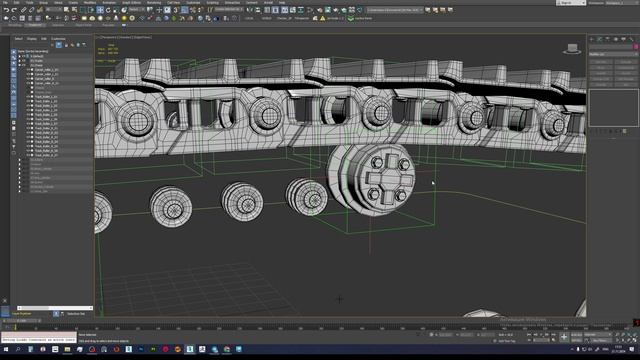The width and height of the screenshot is (640, 360).
Task: Open the Sign In dropdown
Action: 571,2
